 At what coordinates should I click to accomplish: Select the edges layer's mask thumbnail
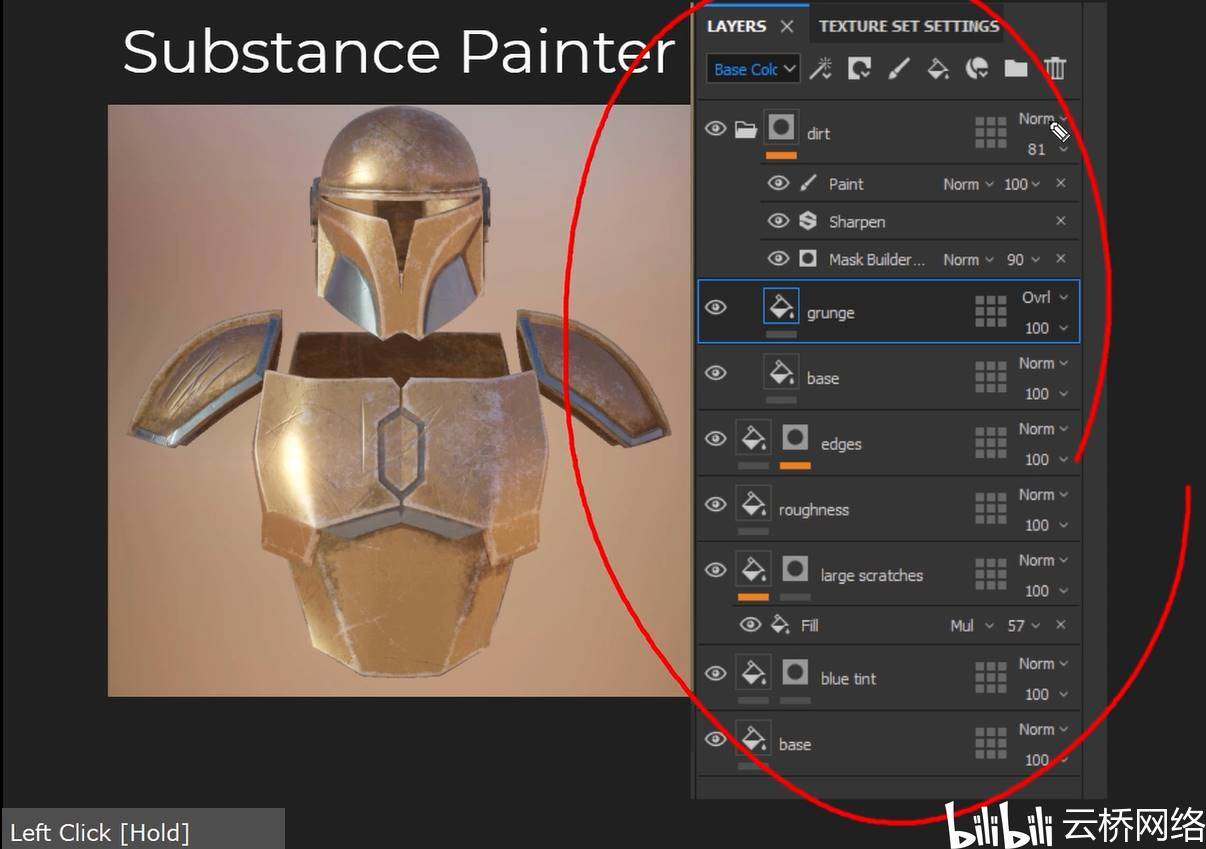click(795, 438)
